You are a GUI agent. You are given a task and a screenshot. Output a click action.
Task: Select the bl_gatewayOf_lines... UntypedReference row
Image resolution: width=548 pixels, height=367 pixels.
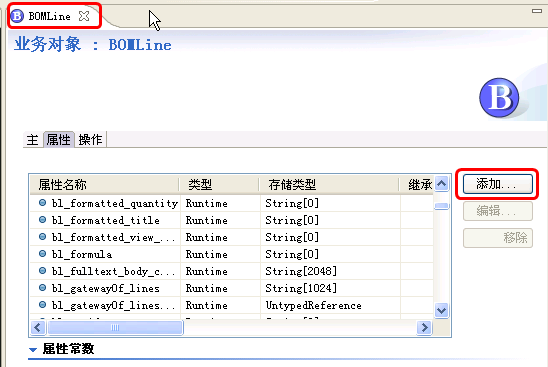[x=232, y=305]
